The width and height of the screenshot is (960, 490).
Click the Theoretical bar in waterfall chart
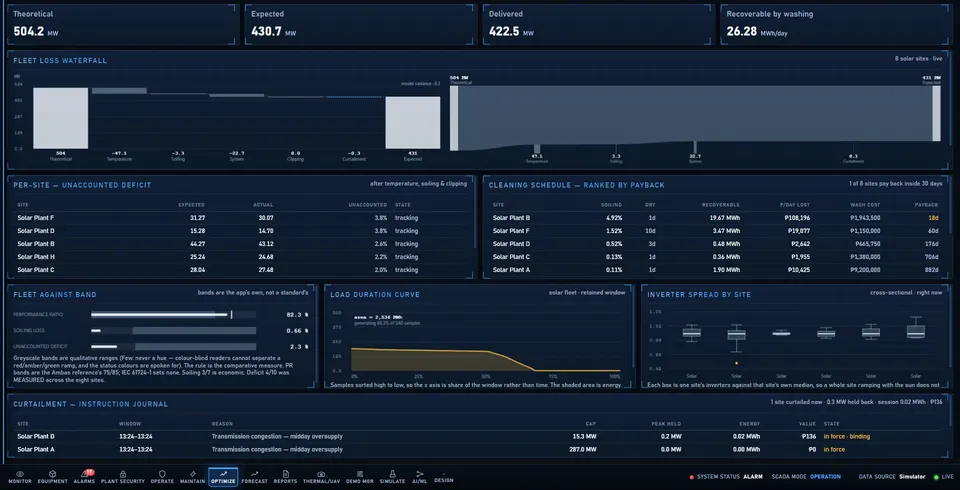[x=61, y=118]
